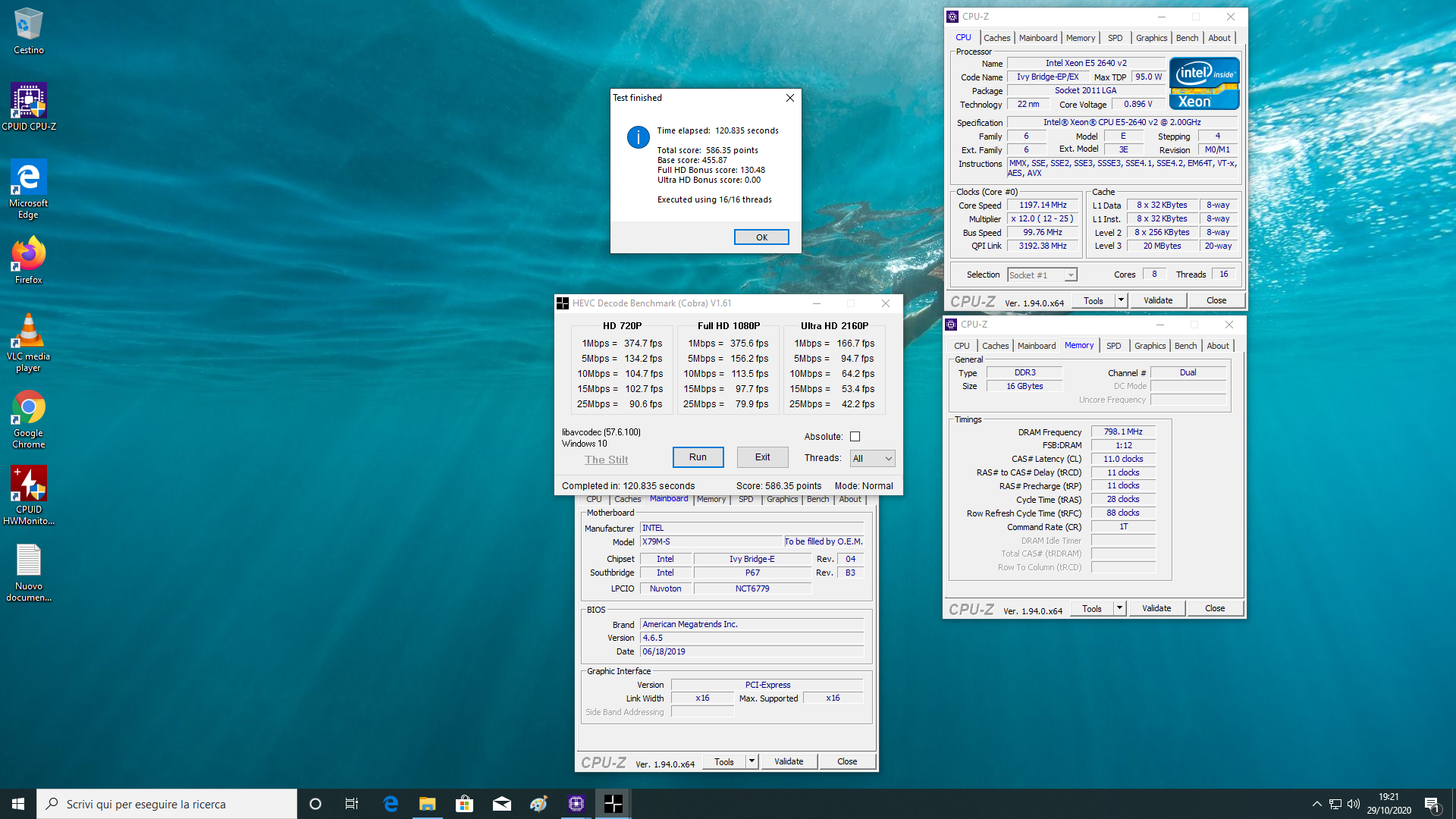The width and height of the screenshot is (1456, 819).
Task: Click Validate in top CPU-Z window
Action: (1158, 301)
